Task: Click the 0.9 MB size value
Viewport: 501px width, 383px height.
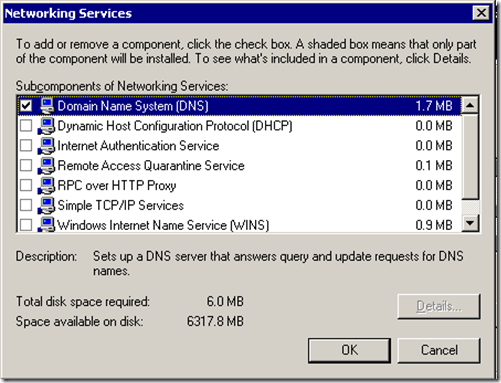Action: (434, 225)
